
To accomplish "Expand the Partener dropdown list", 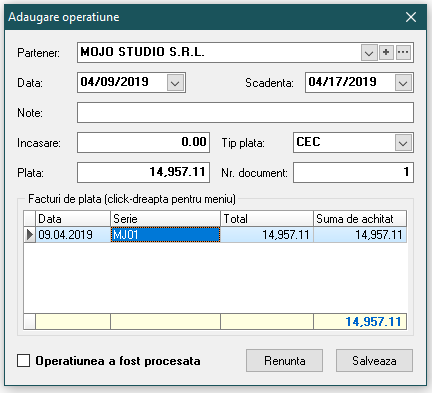I will (369, 53).
